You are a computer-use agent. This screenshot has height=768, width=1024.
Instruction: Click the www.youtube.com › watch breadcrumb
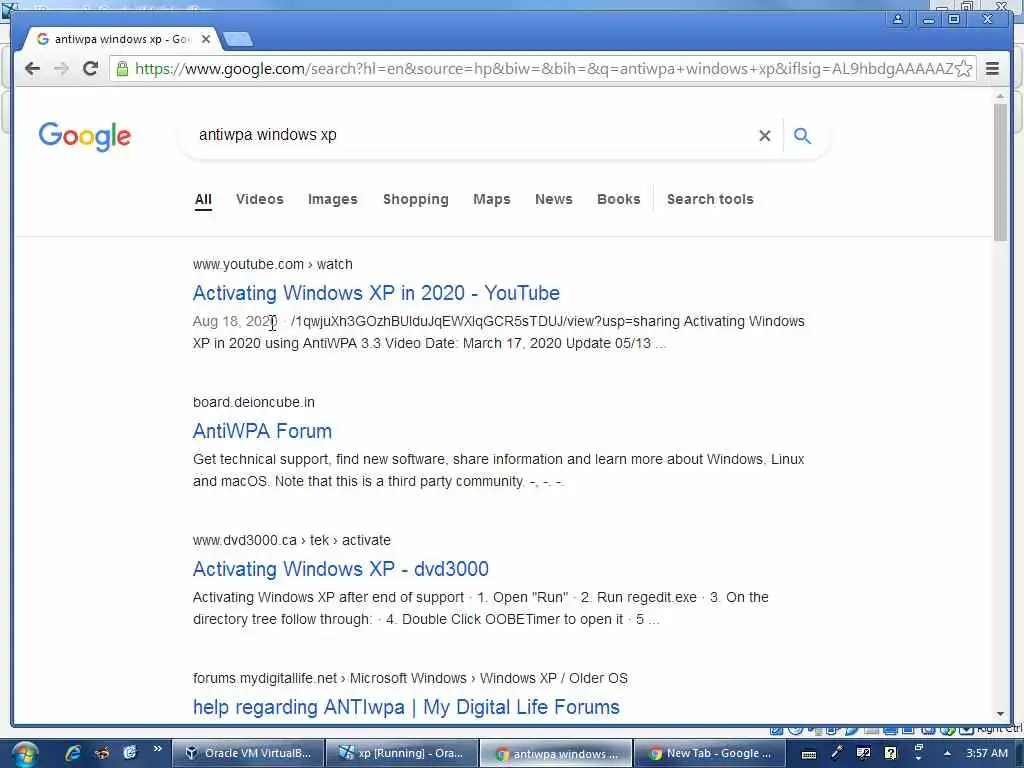(273, 264)
